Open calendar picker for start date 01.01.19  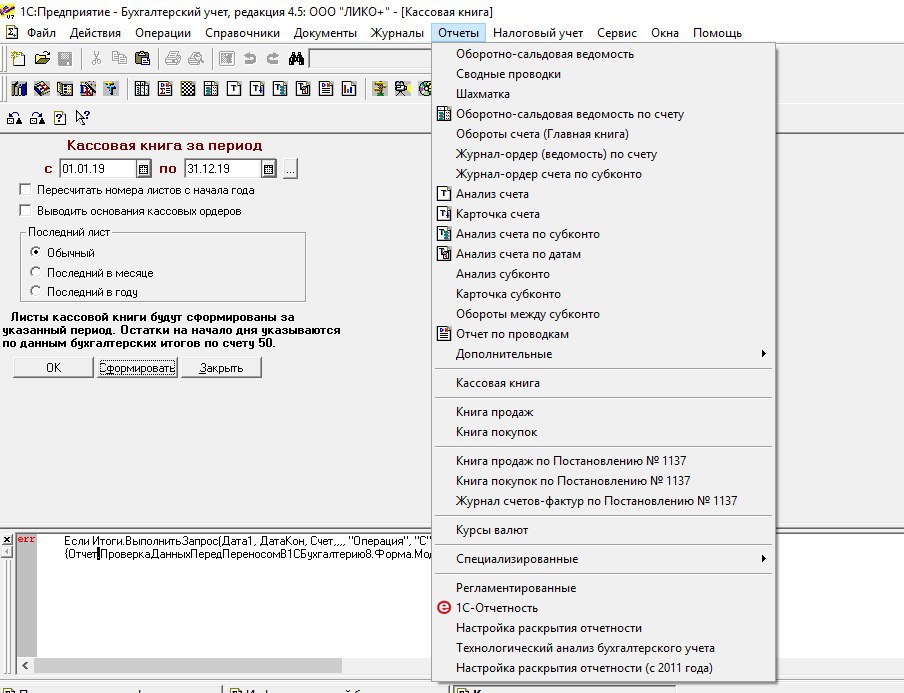click(144, 169)
